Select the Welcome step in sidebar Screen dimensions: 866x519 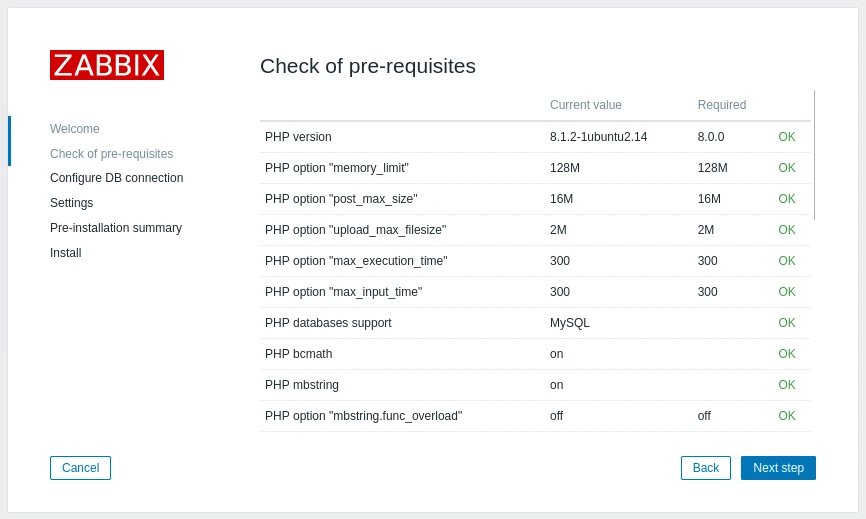point(75,129)
